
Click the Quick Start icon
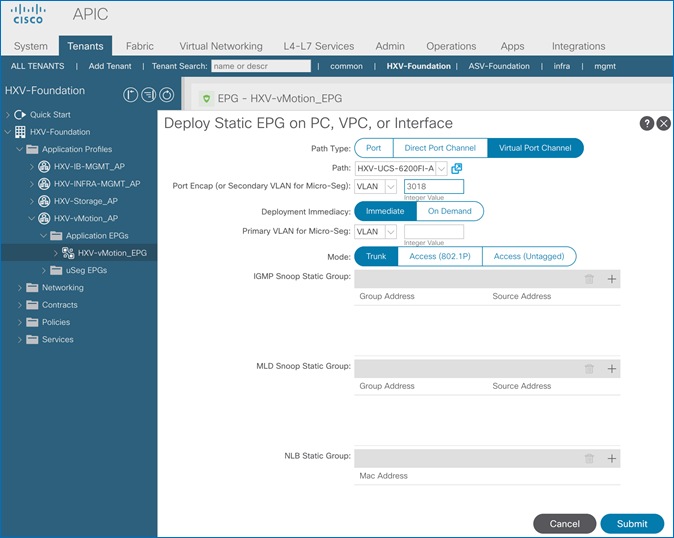click(x=20, y=115)
